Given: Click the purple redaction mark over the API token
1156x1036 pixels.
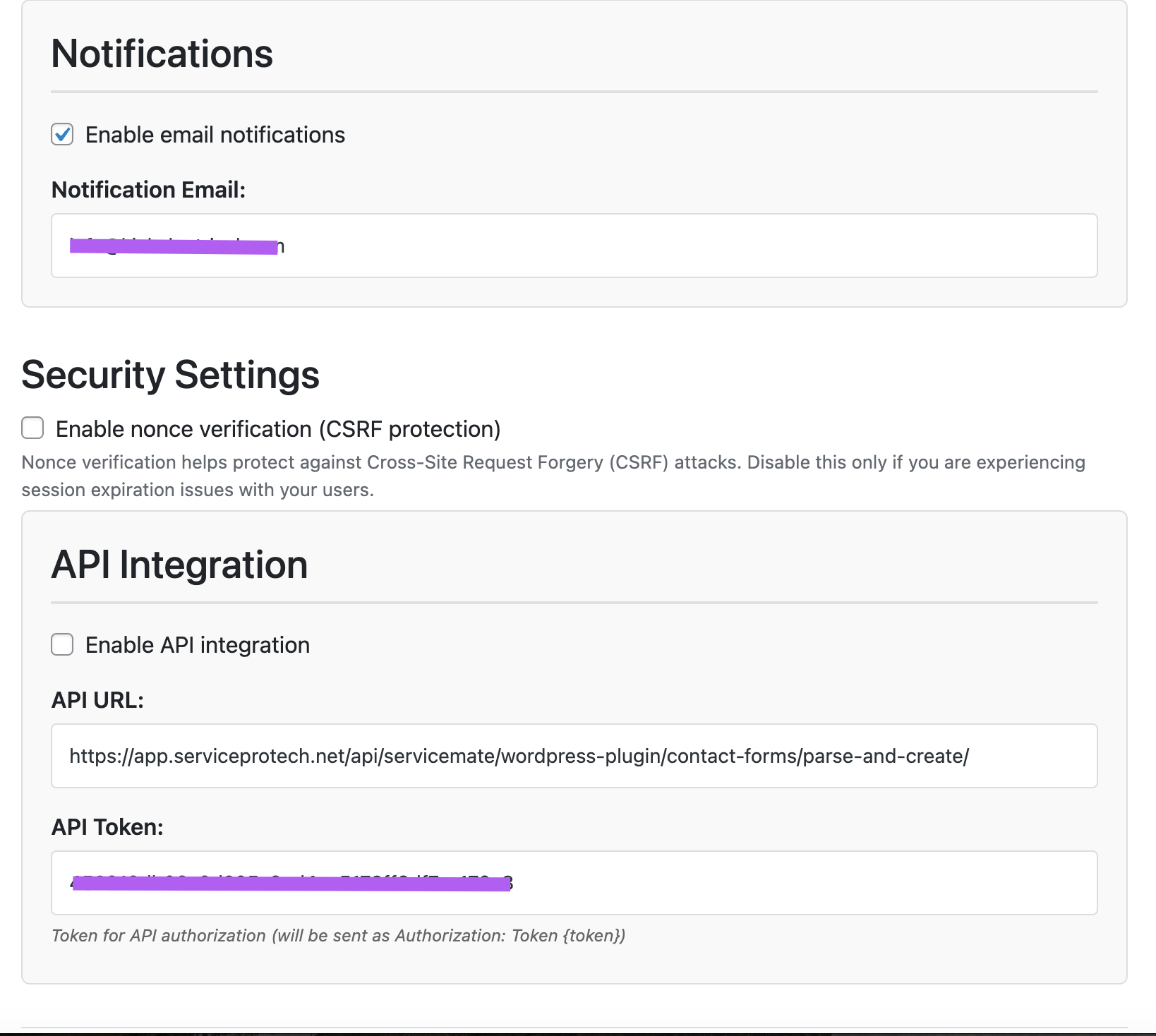Looking at the screenshot, I should point(291,884).
